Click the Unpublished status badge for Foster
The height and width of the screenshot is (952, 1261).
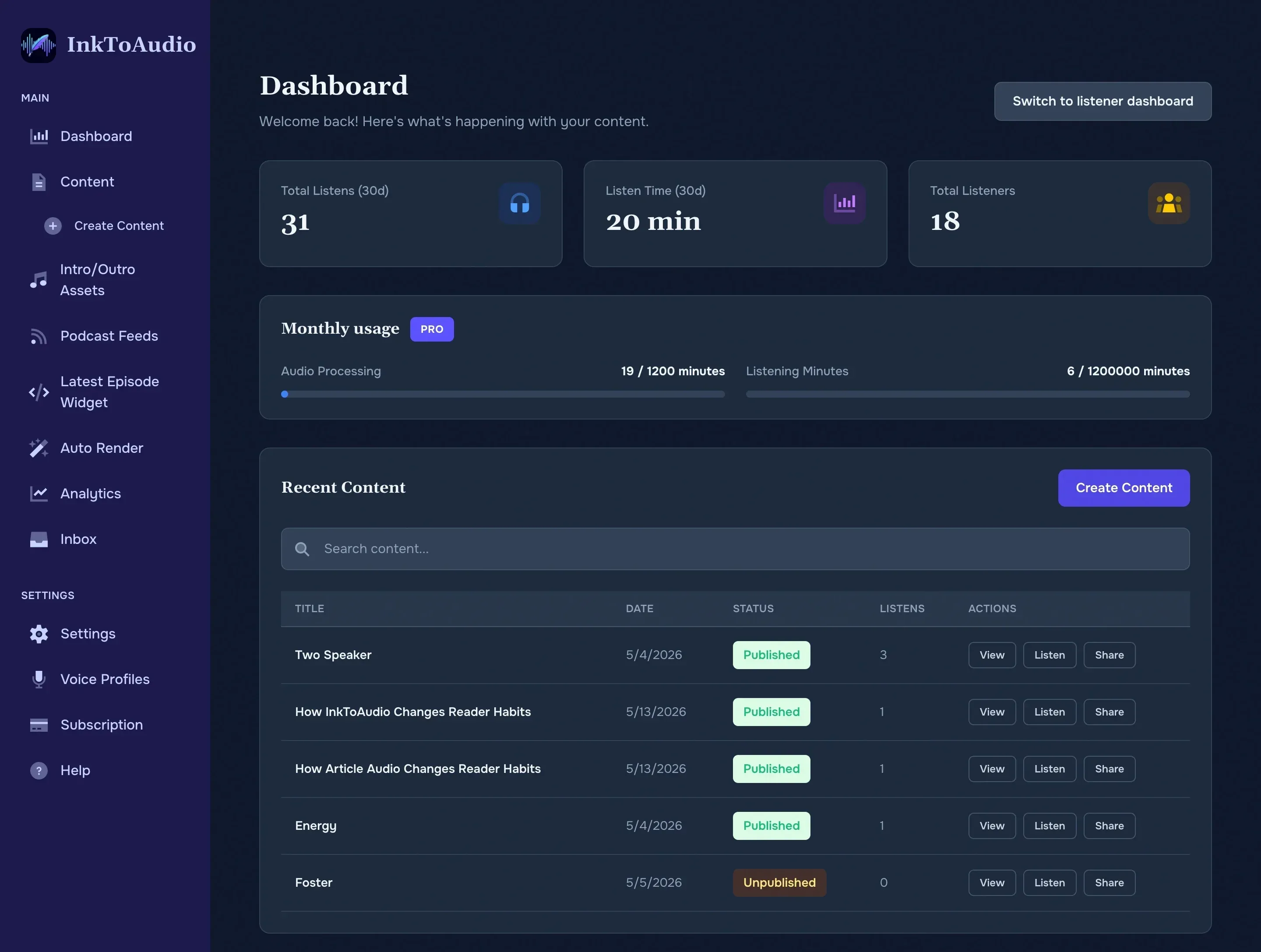coord(779,883)
